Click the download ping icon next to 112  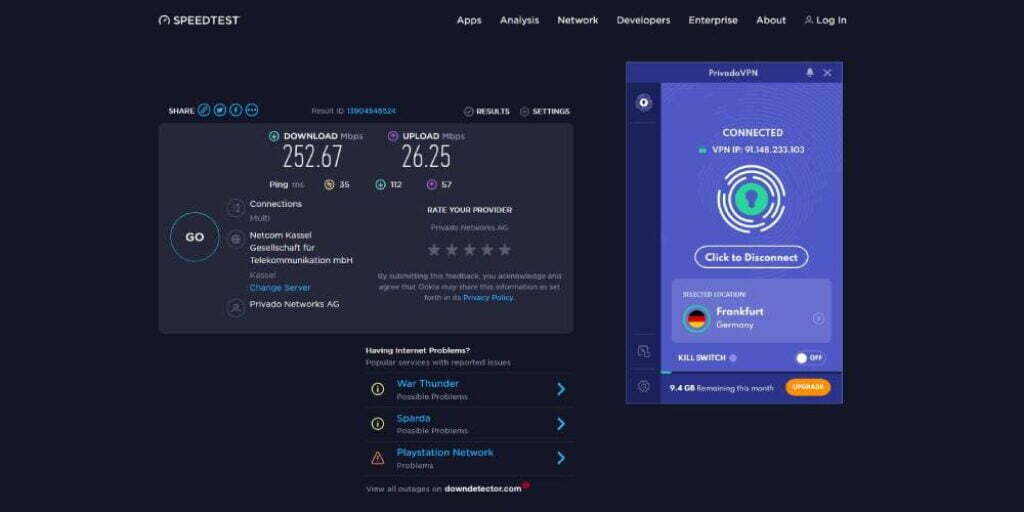pyautogui.click(x=380, y=185)
